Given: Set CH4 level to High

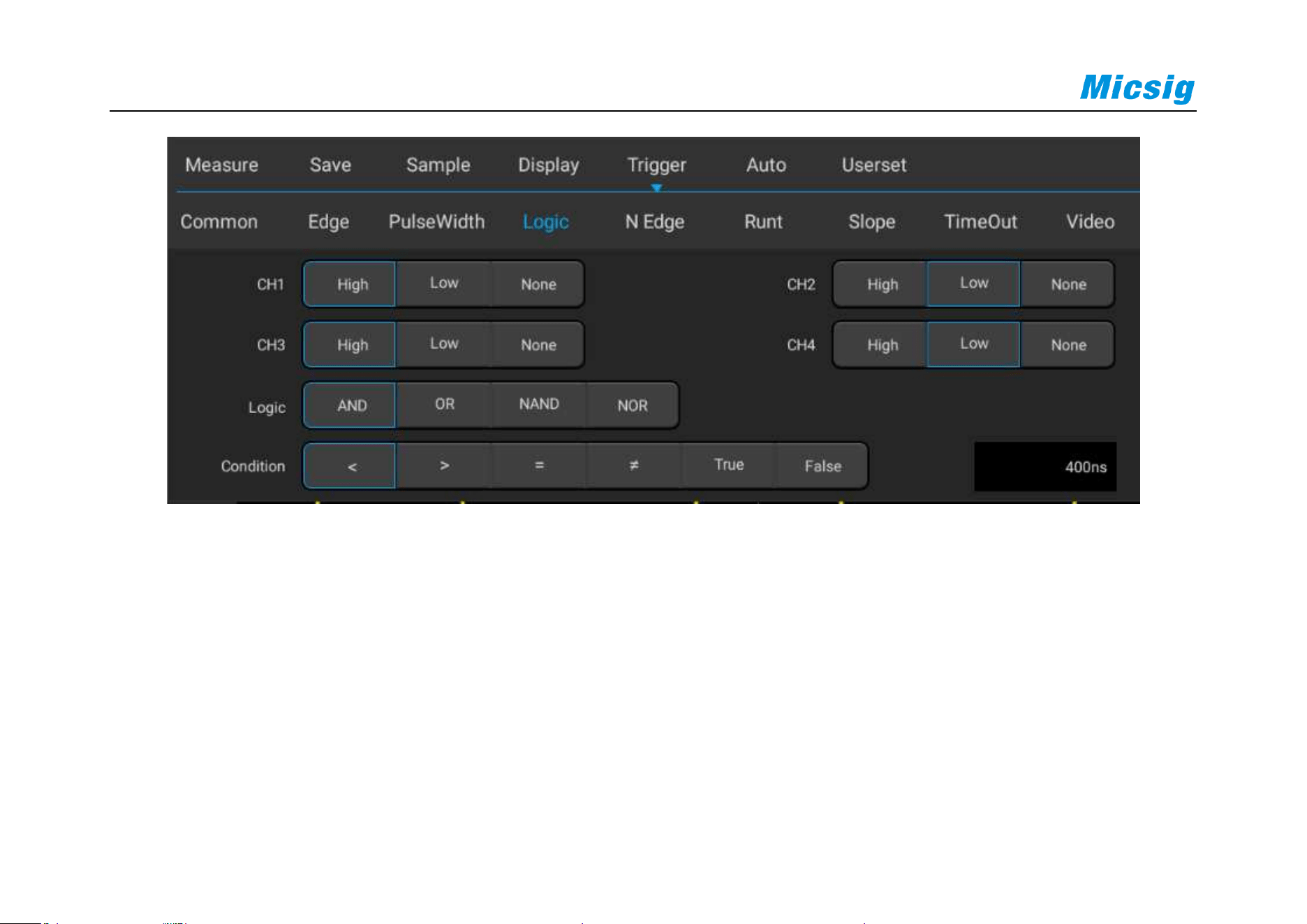Looking at the screenshot, I should pyautogui.click(x=880, y=345).
